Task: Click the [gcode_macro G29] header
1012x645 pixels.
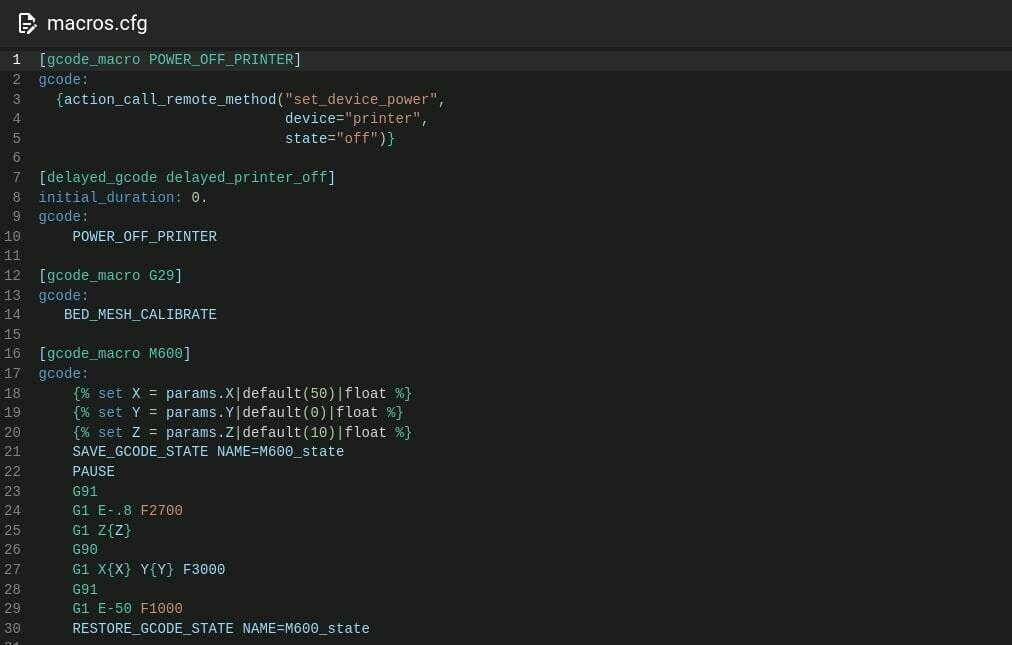Action: tap(110, 276)
